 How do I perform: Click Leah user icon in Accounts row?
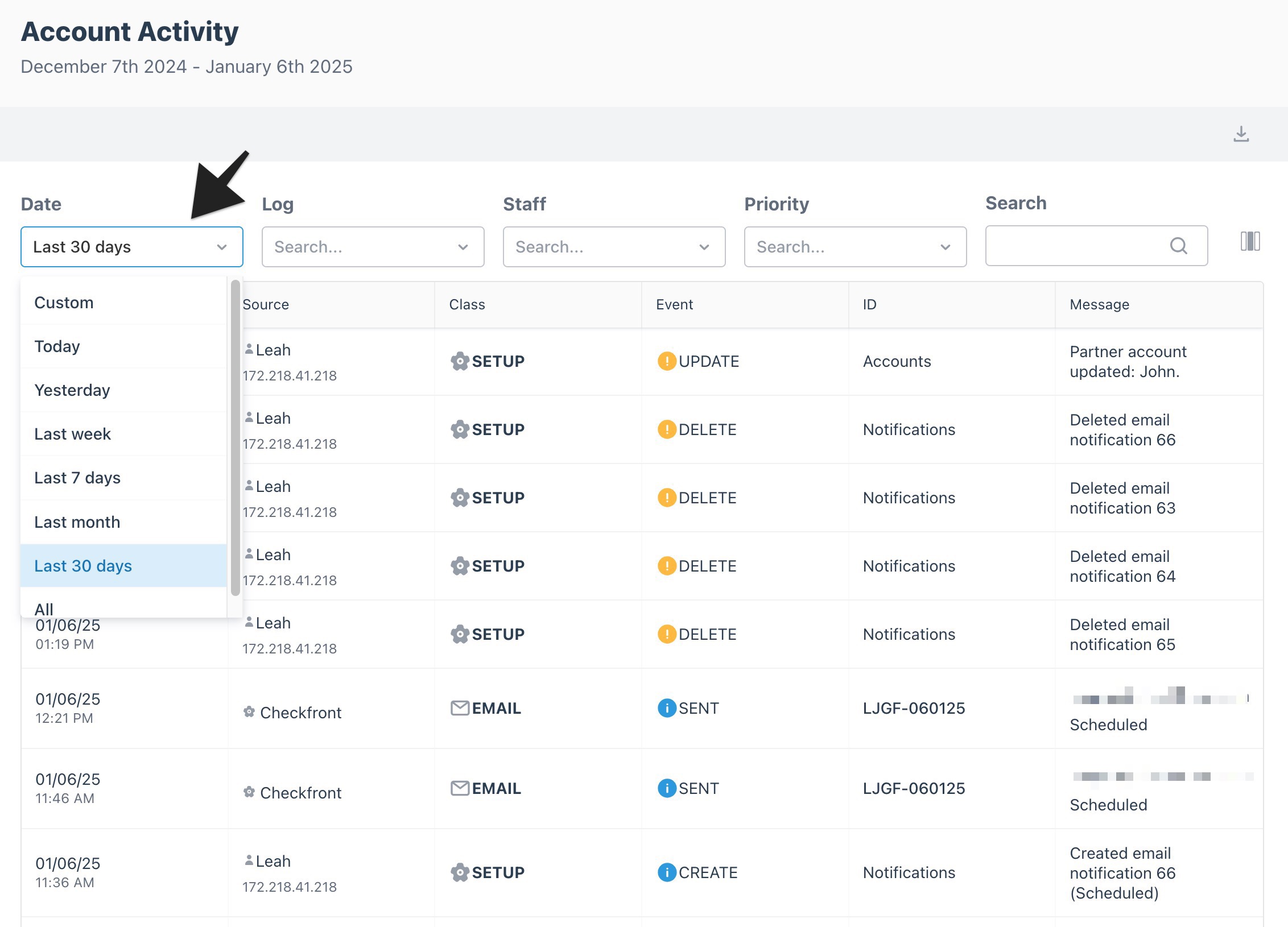(x=249, y=349)
